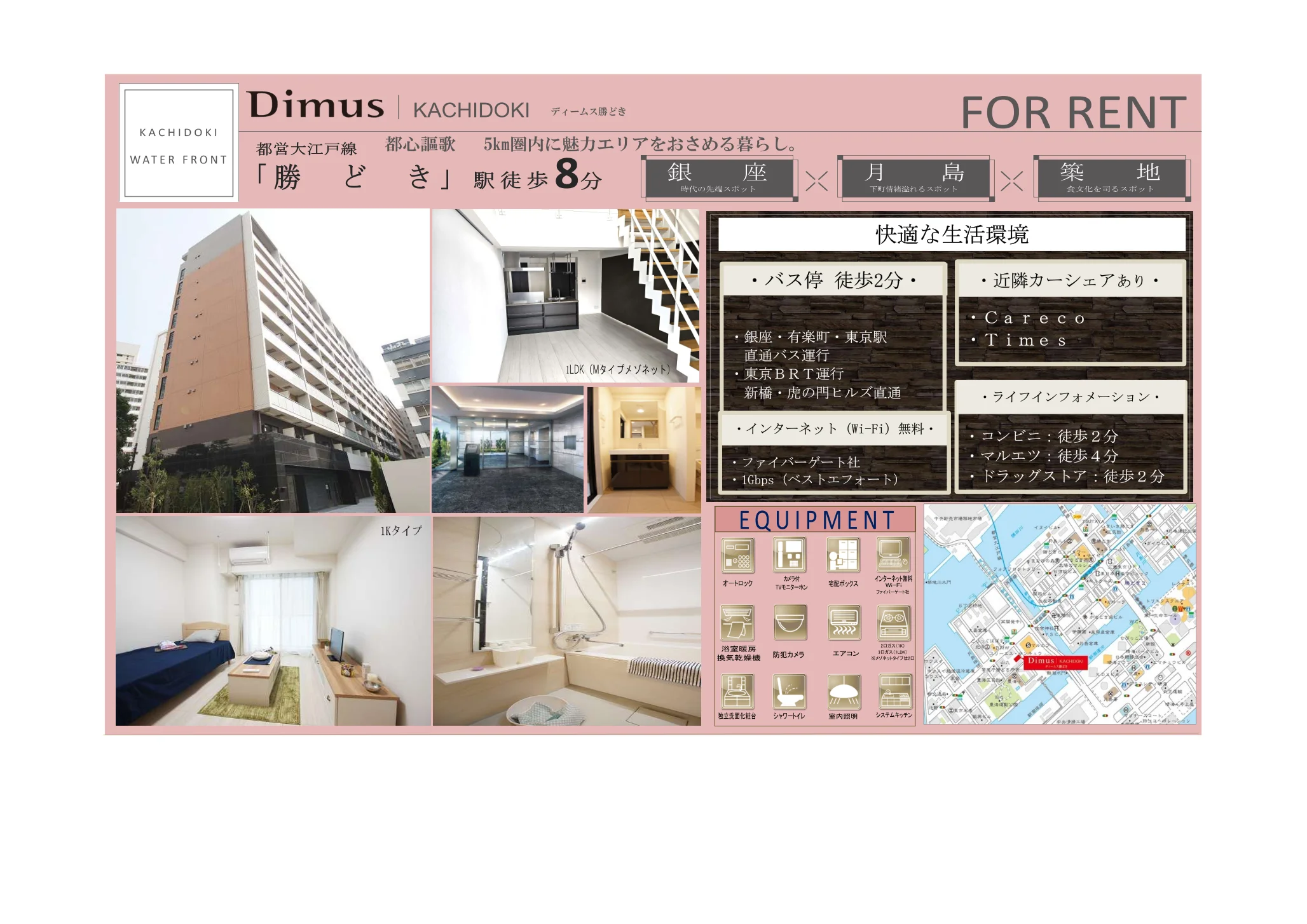Click the system kitchen (システムキッチン) icon
Screen dimensions: 1307x924
tap(894, 691)
